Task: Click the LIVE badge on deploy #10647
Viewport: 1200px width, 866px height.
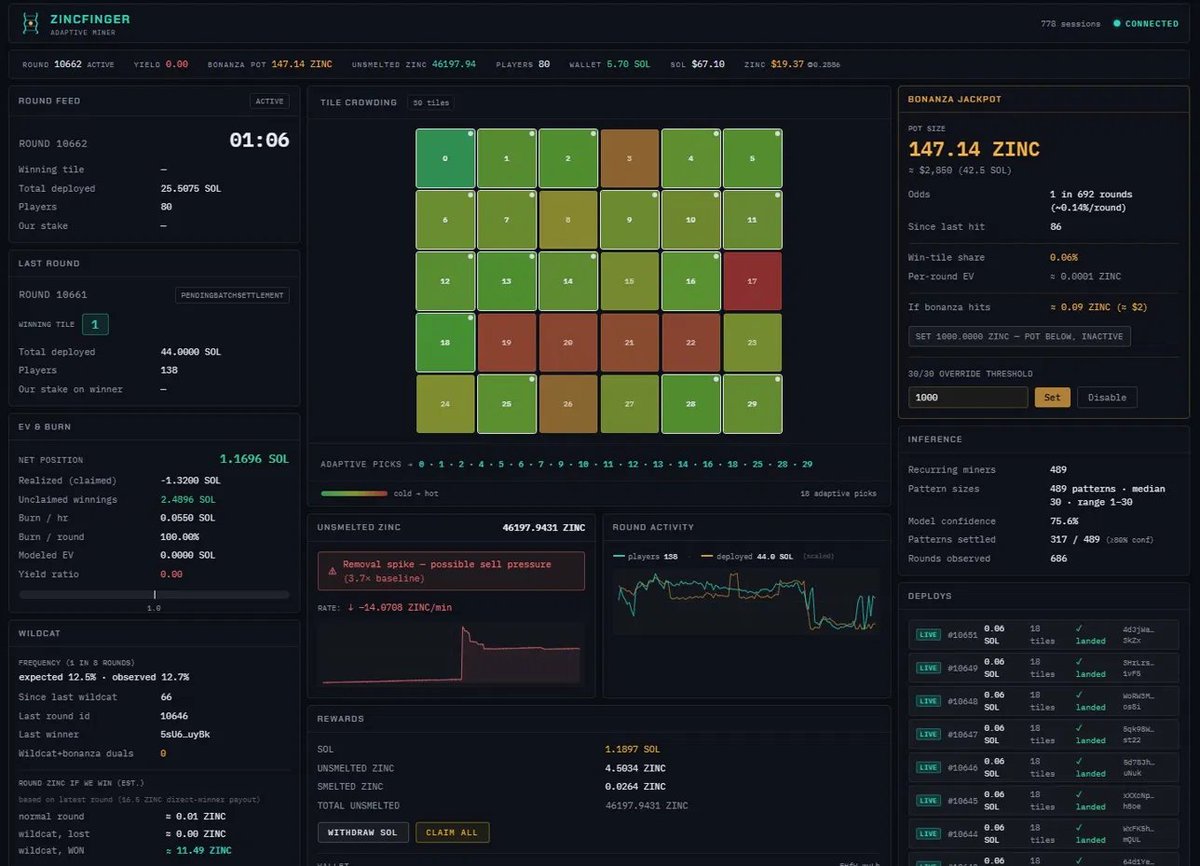Action: click(x=928, y=734)
